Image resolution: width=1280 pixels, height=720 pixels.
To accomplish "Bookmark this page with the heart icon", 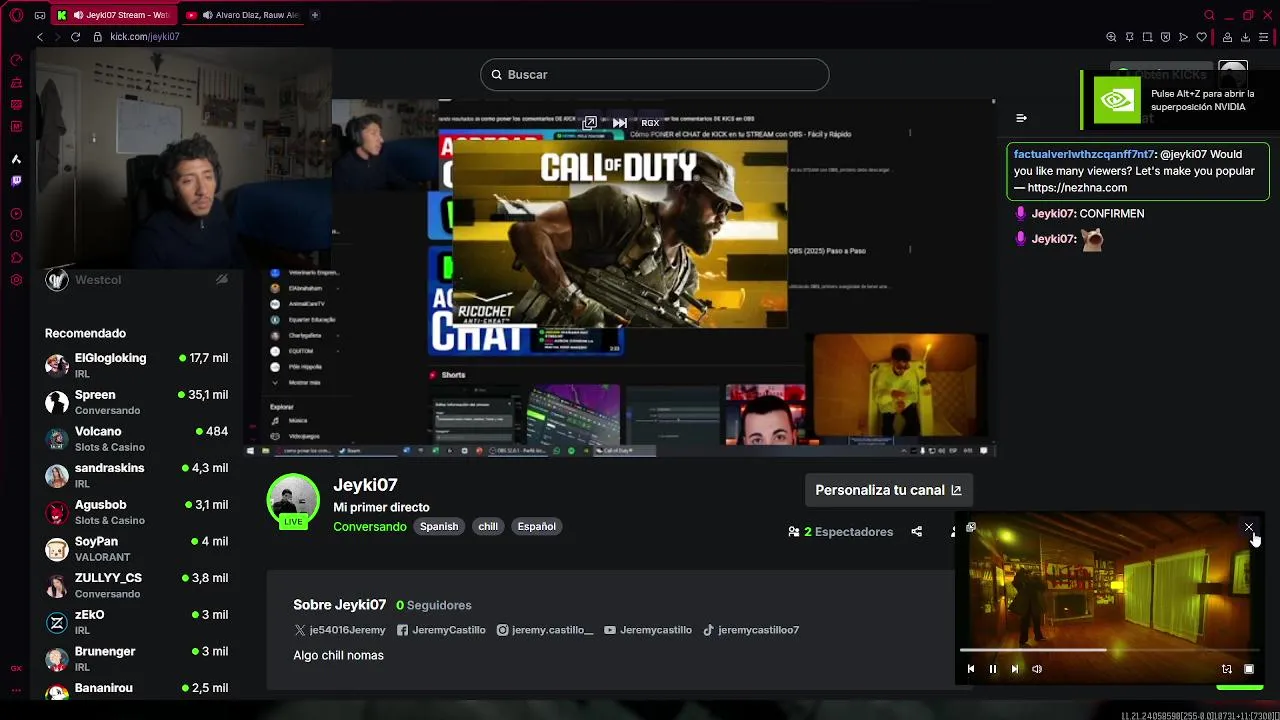I will 1201,37.
